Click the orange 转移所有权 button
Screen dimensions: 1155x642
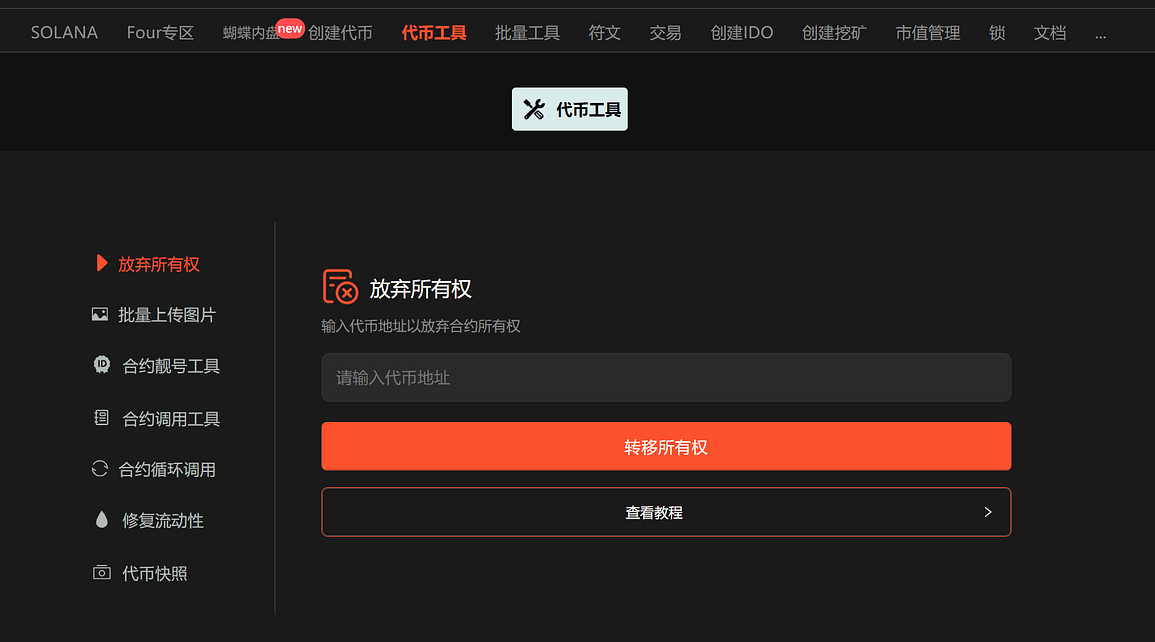[x=666, y=446]
